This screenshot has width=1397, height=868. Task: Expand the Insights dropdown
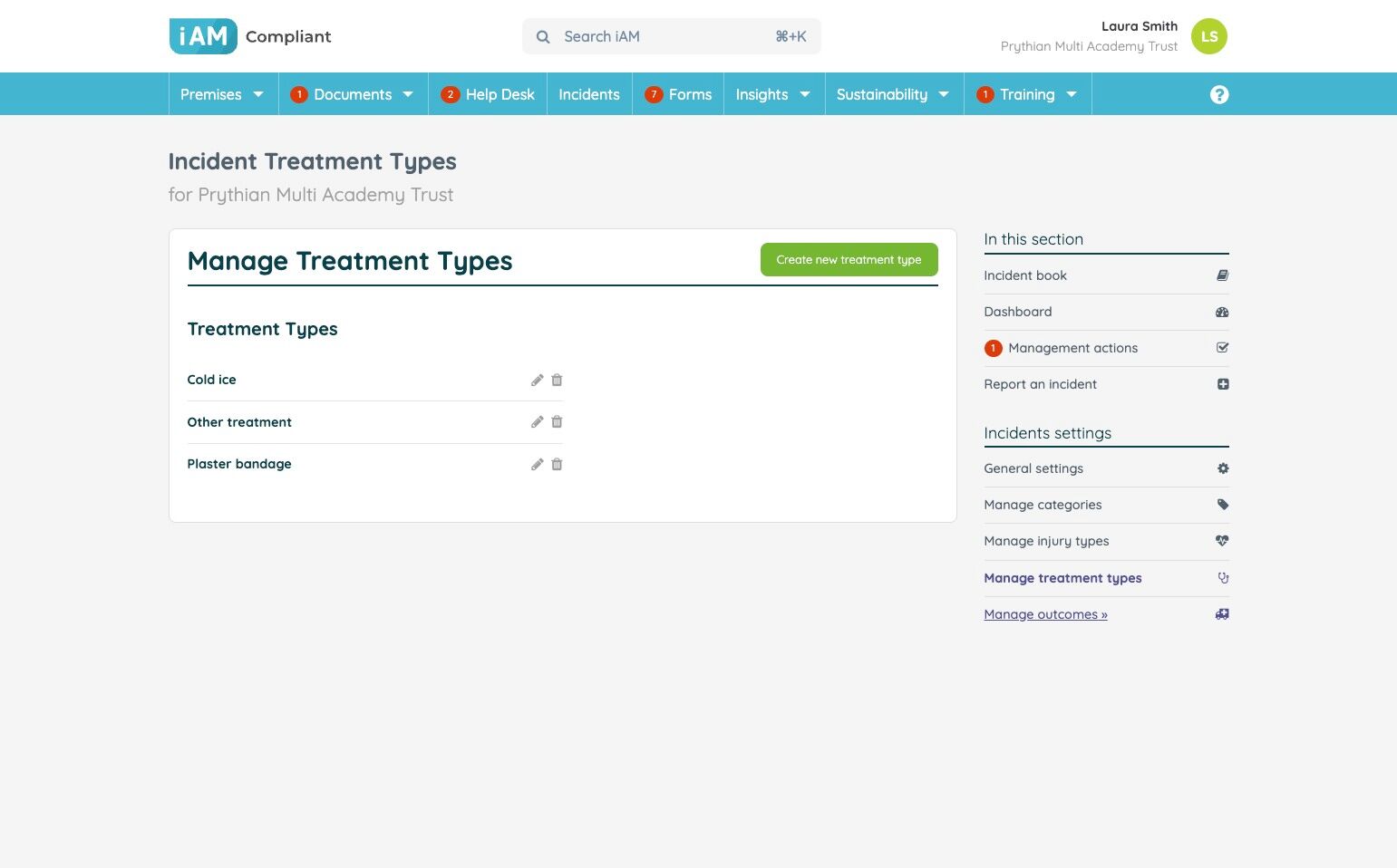pyautogui.click(x=773, y=94)
